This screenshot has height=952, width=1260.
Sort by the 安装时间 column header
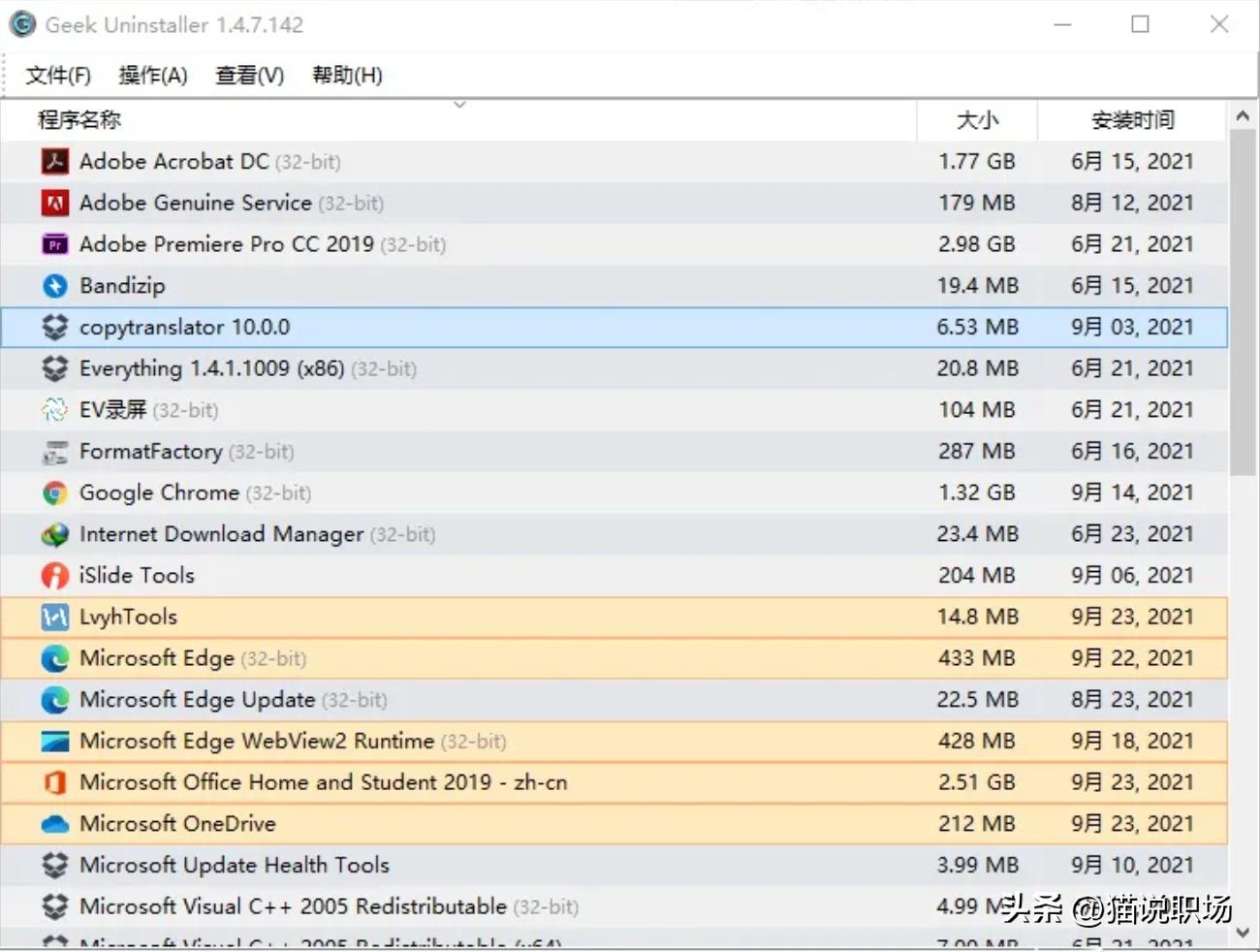[x=1132, y=120]
